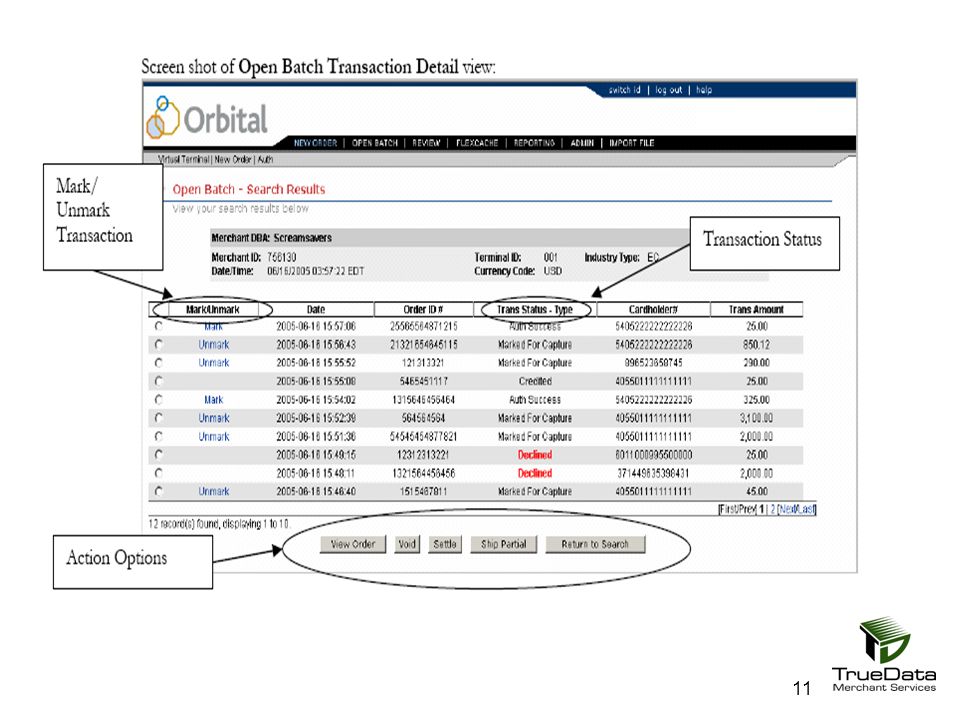Open the REPORTING menu

534,143
